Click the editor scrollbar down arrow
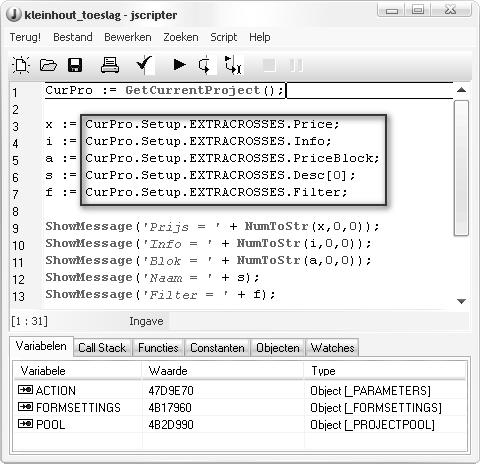 (x=461, y=301)
